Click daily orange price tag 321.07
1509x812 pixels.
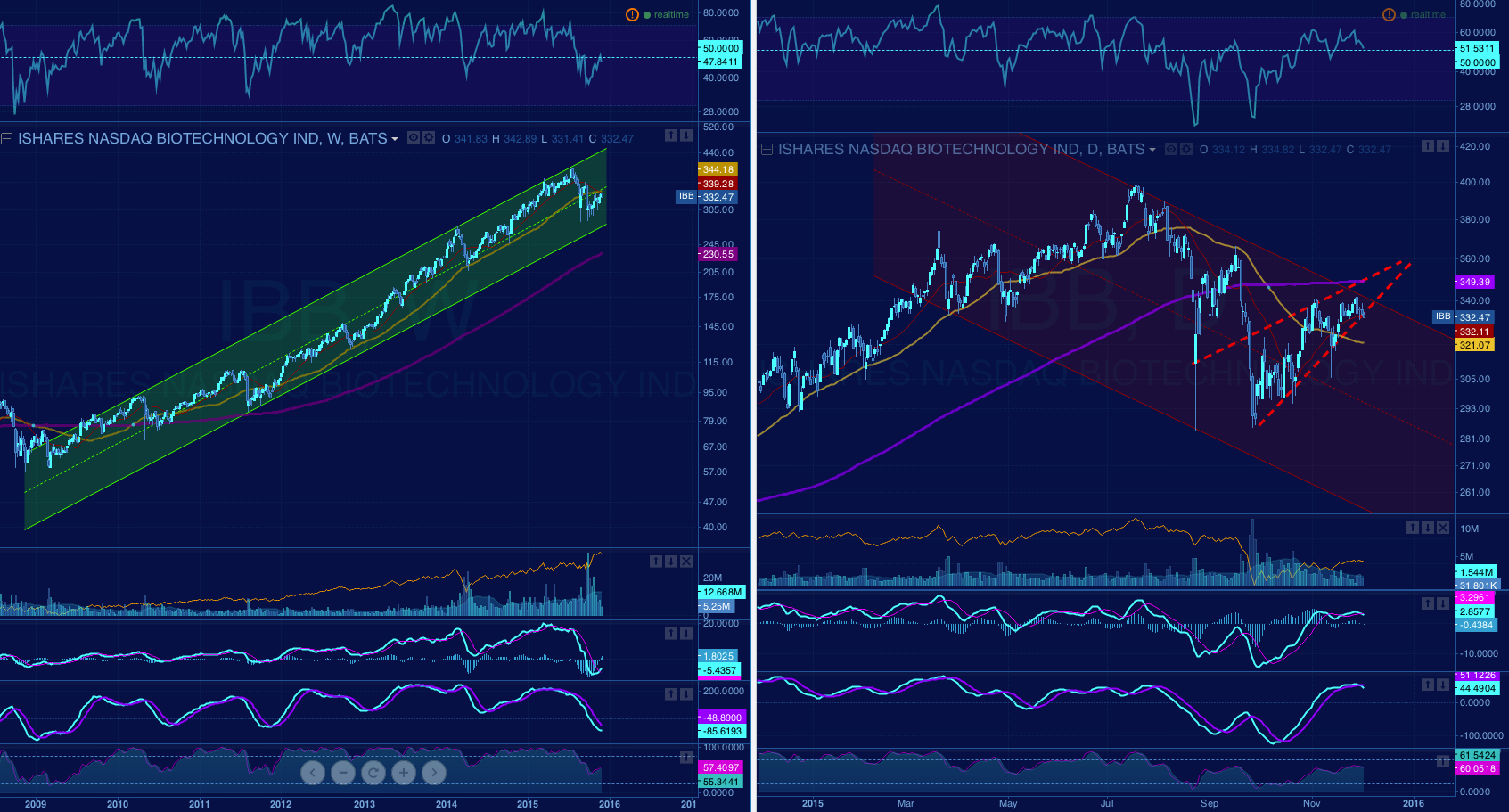point(1474,345)
